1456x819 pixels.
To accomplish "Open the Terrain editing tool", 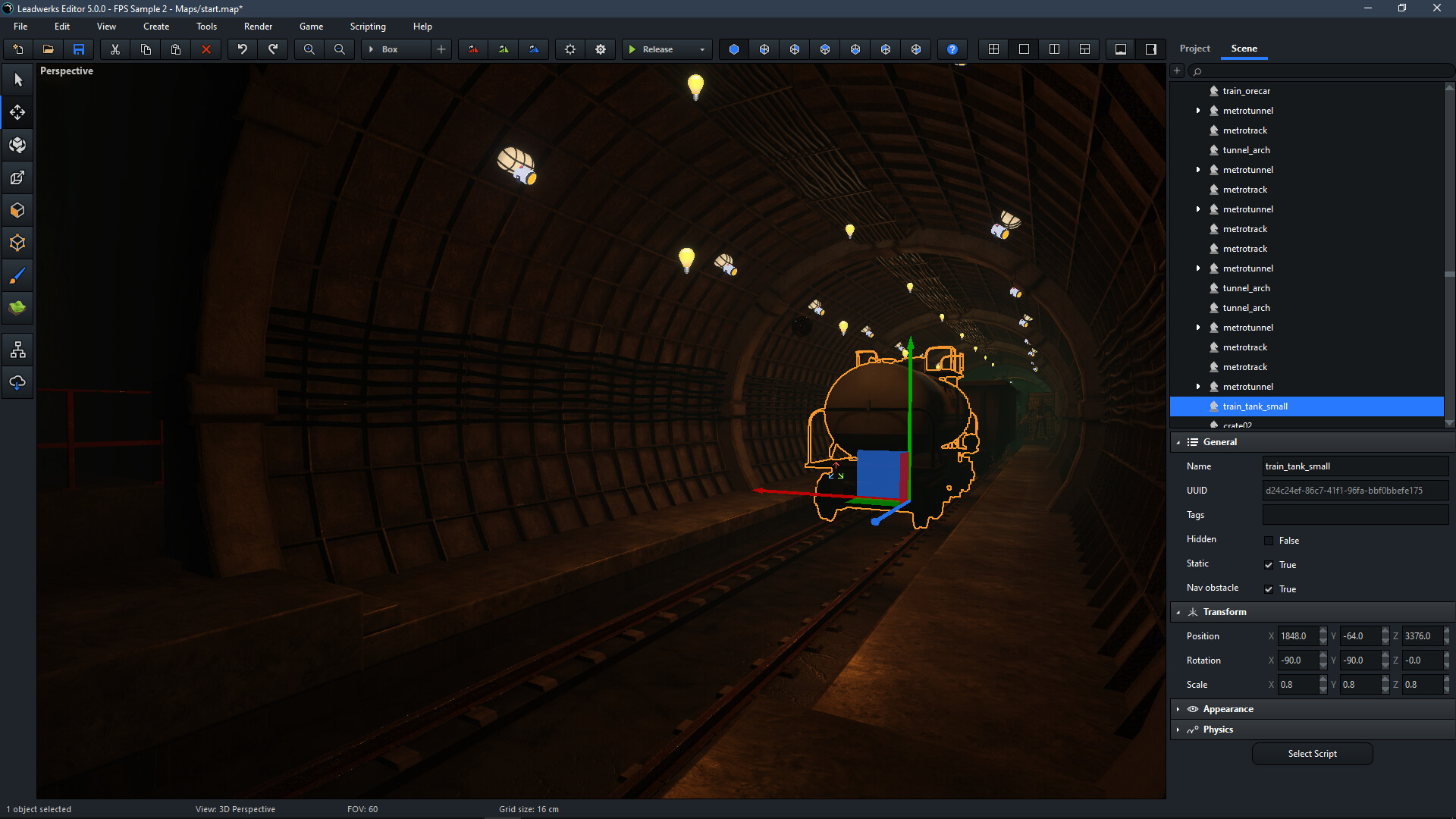I will click(x=17, y=308).
